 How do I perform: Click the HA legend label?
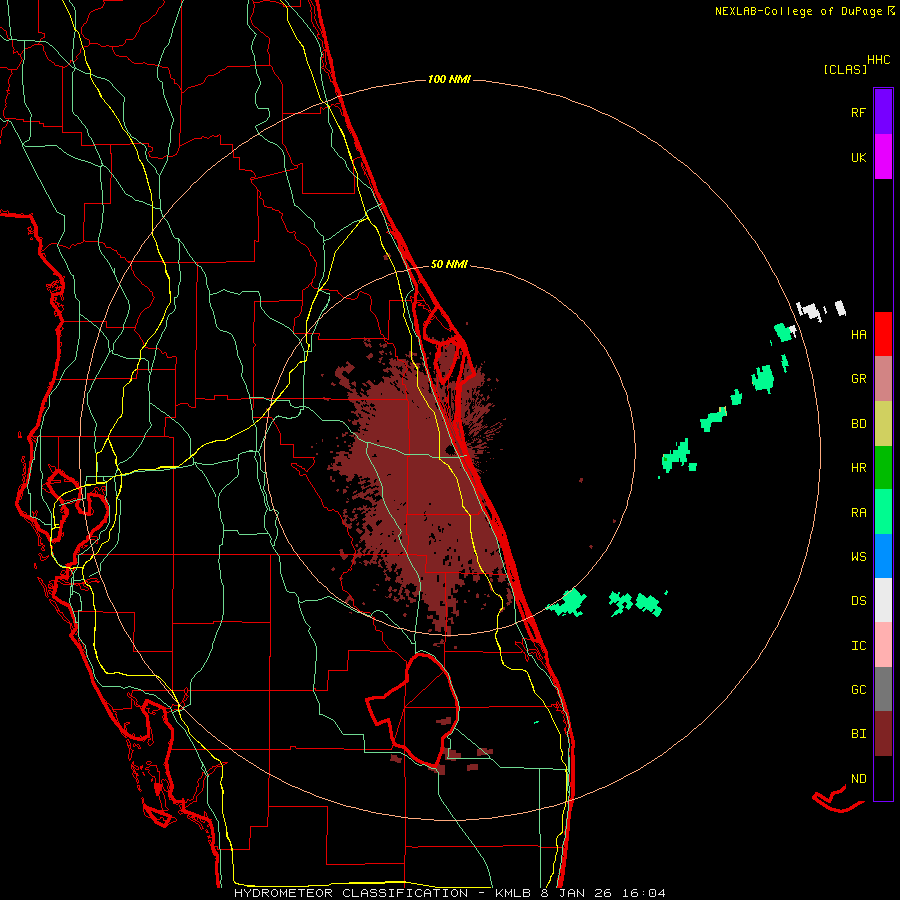coord(858,334)
